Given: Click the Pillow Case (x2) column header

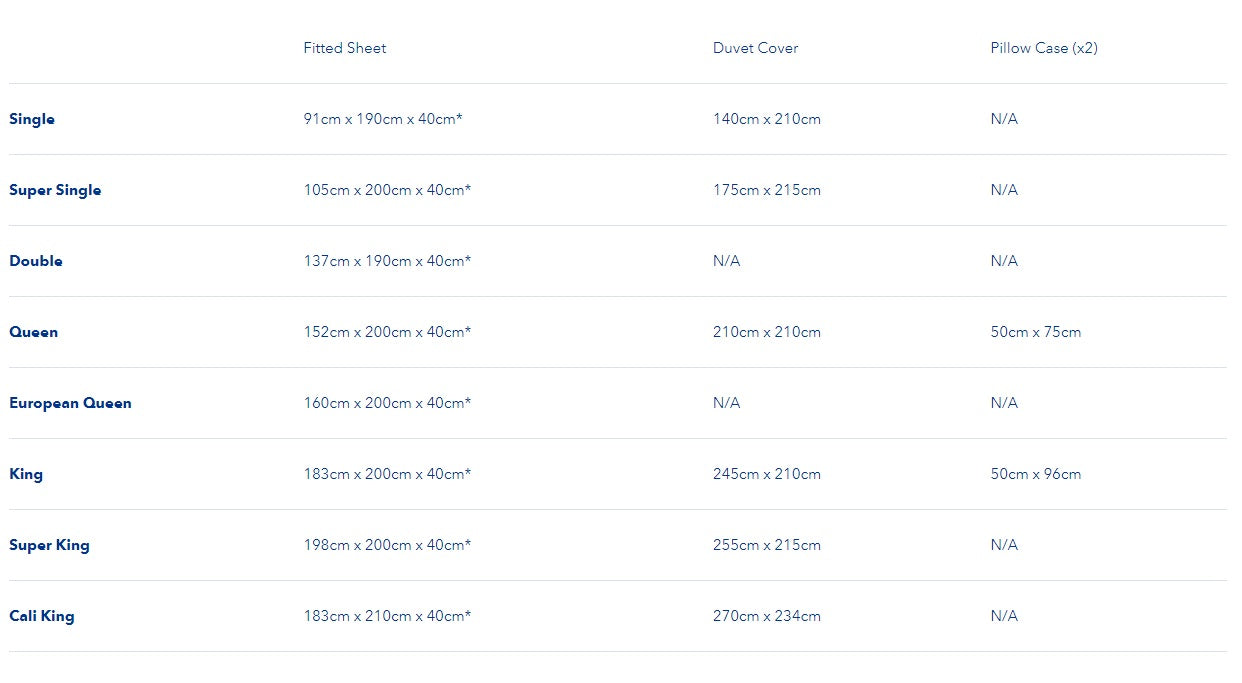Looking at the screenshot, I should [1043, 48].
